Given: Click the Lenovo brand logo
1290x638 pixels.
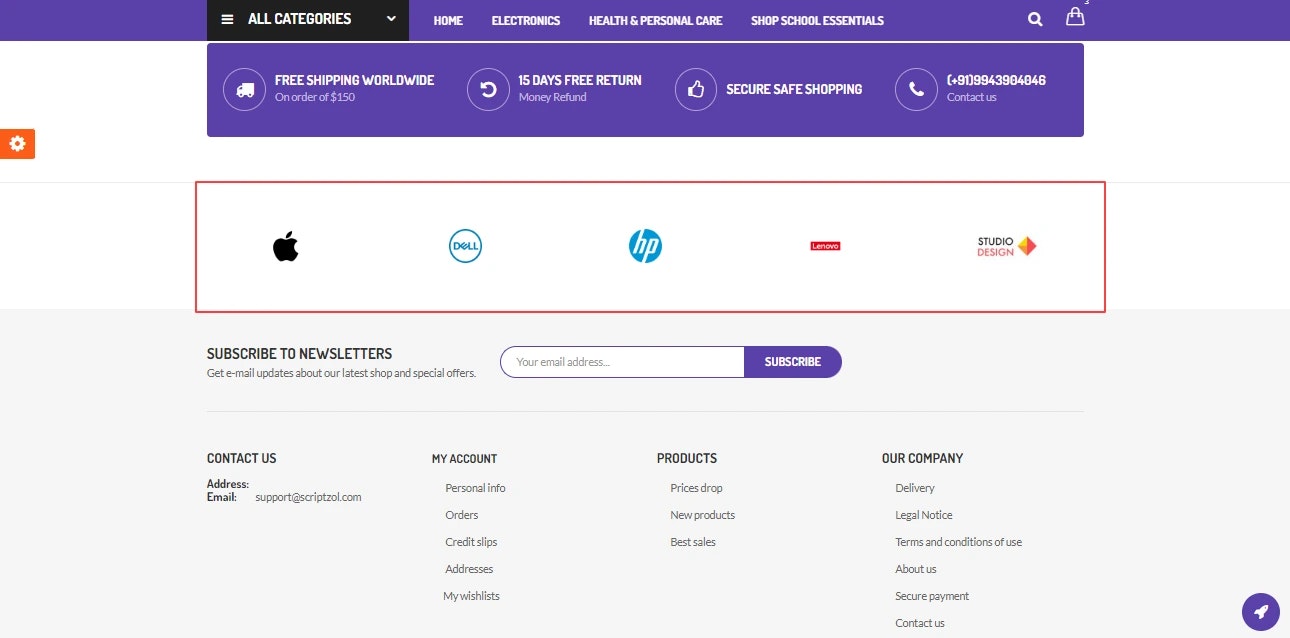Looking at the screenshot, I should coord(825,246).
